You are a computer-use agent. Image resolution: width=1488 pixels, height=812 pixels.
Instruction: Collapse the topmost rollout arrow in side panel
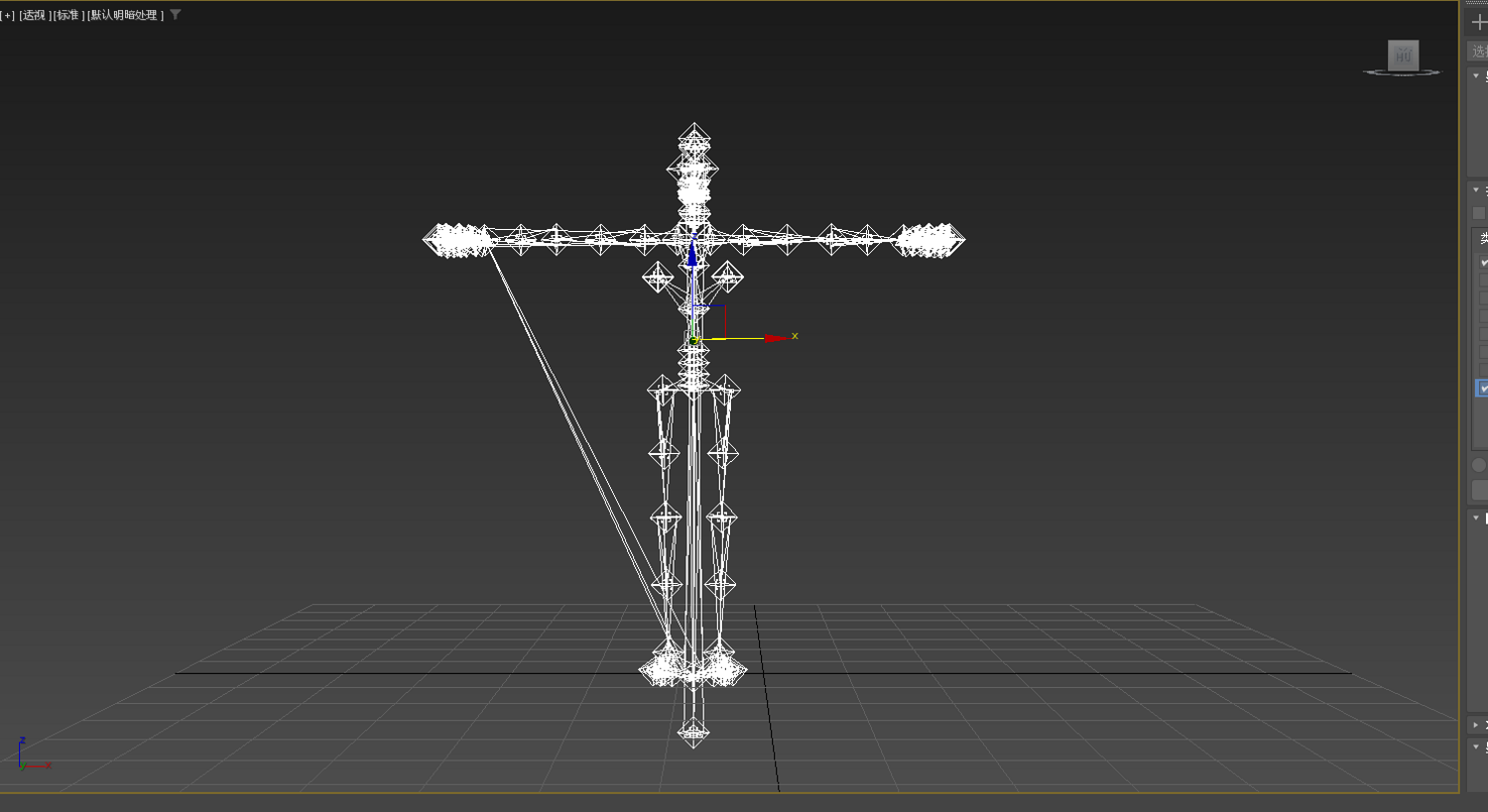(x=1476, y=76)
